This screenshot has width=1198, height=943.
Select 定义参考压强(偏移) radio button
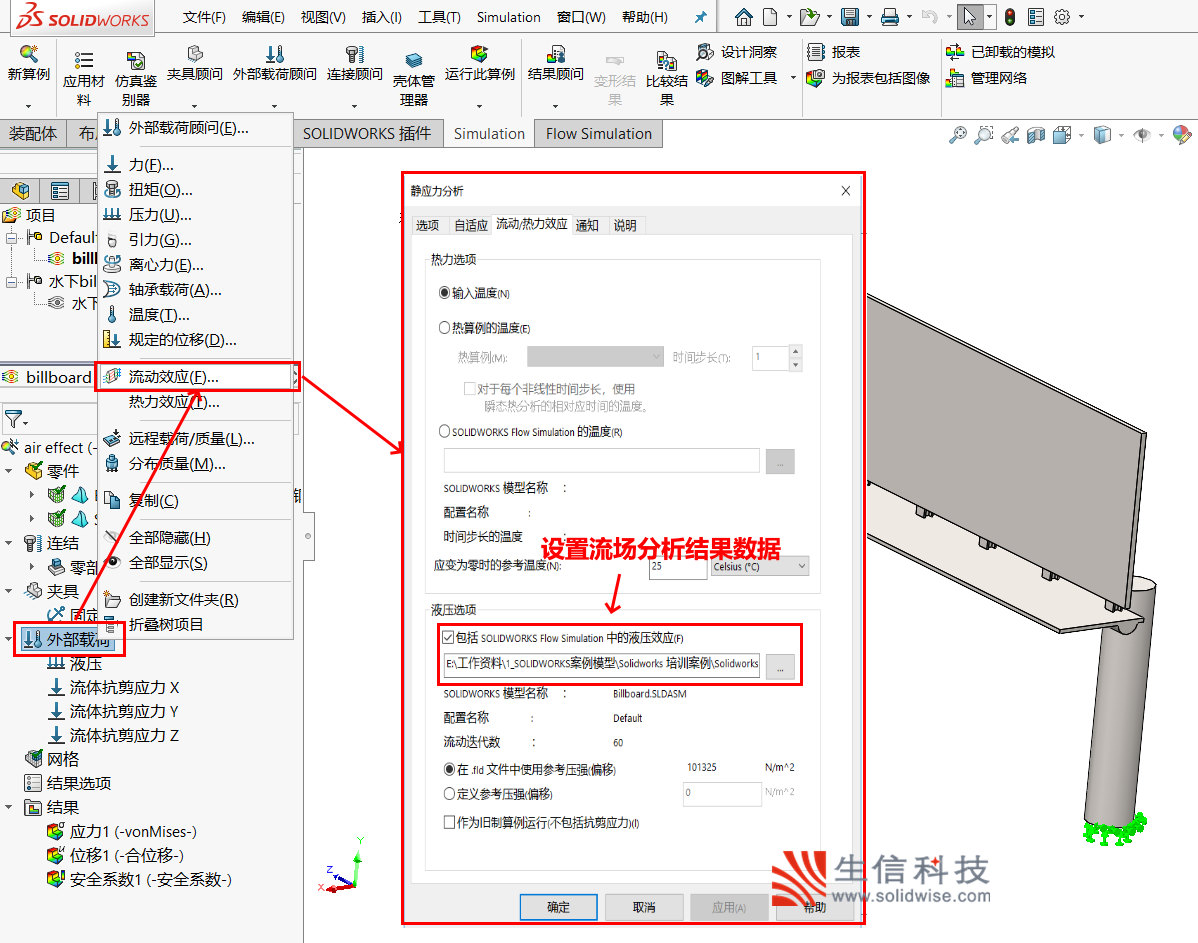450,794
